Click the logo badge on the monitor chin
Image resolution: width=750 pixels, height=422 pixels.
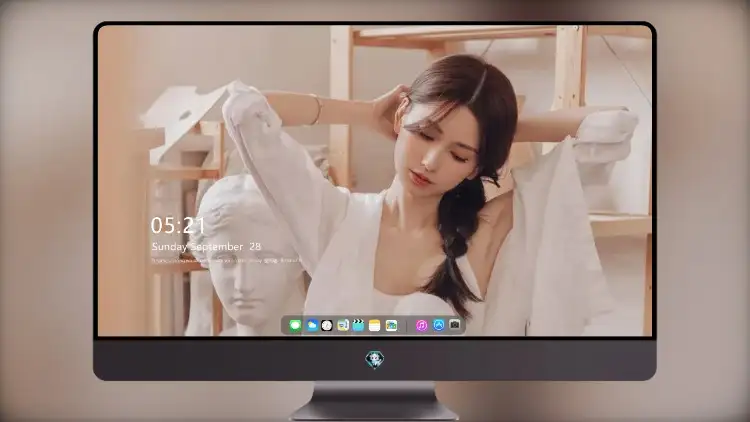coord(375,359)
